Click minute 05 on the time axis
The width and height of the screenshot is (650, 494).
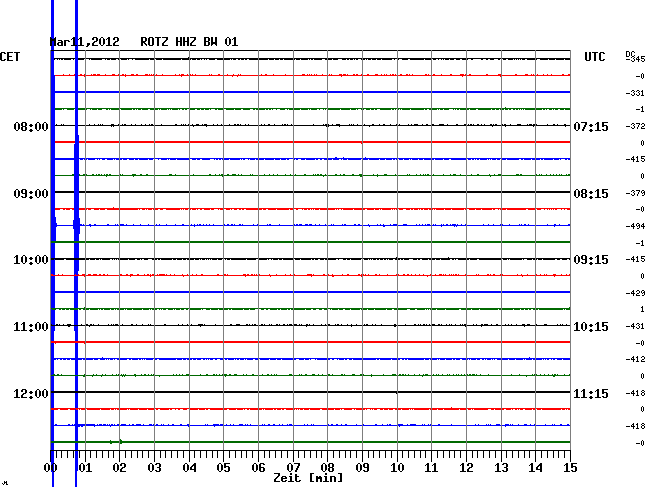(x=223, y=468)
